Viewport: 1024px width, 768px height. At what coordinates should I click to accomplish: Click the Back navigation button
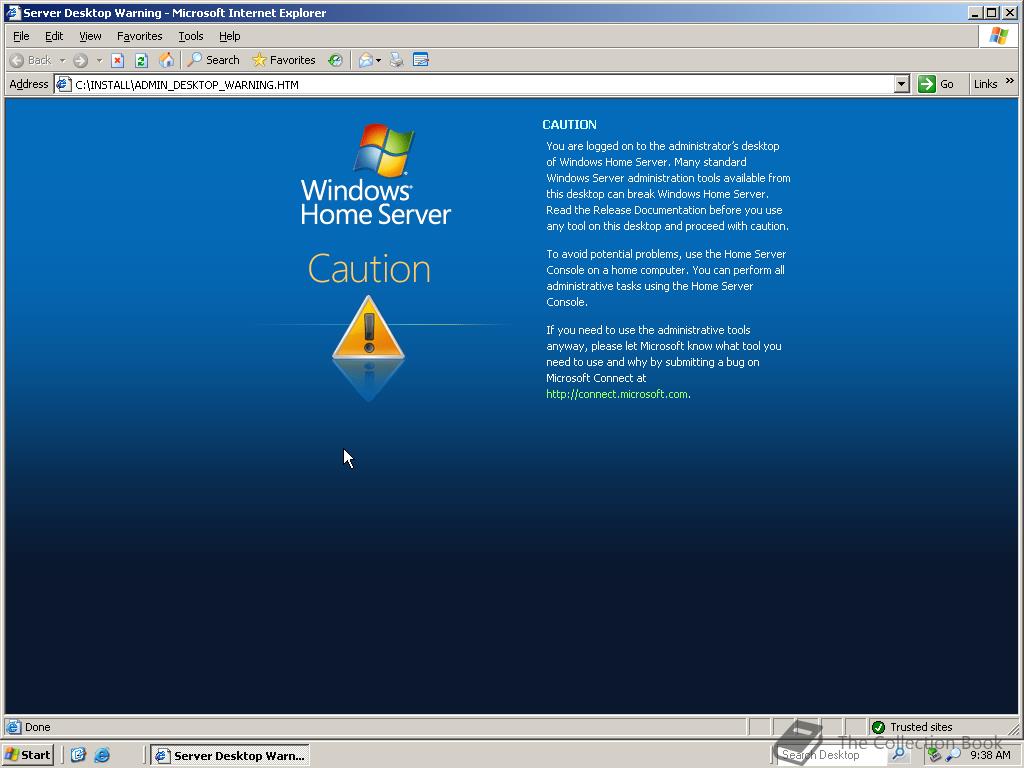tap(31, 60)
